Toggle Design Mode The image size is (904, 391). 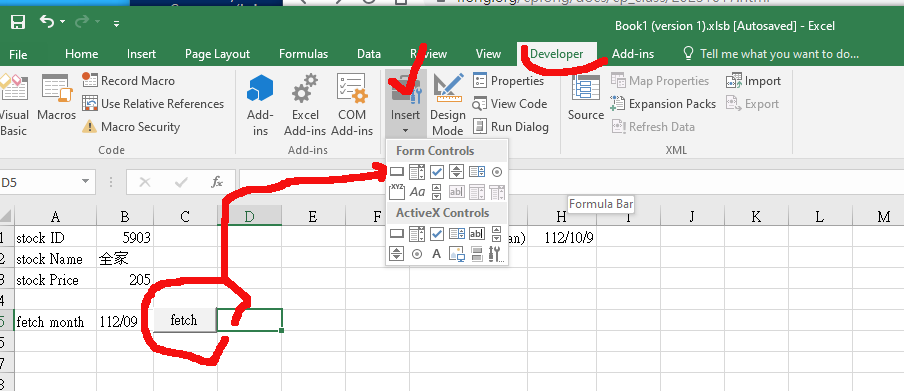pos(447,104)
